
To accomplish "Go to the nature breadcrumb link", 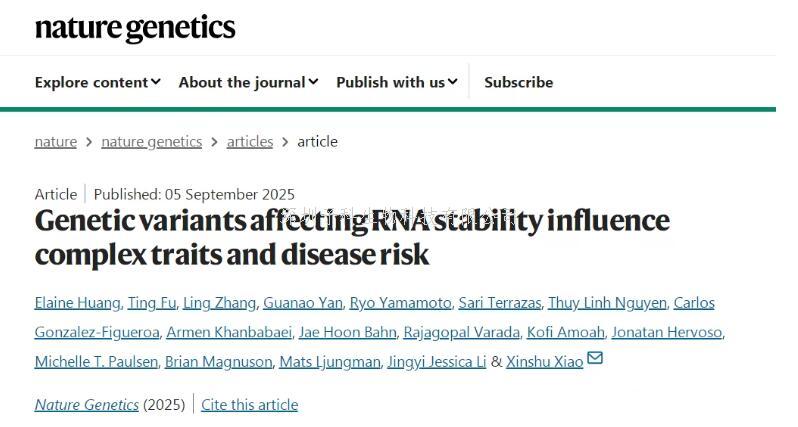I will tap(55, 141).
